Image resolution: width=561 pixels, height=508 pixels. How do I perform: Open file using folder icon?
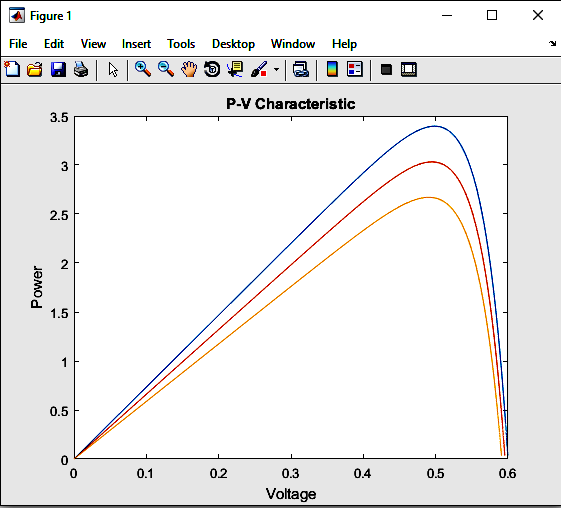(35, 69)
